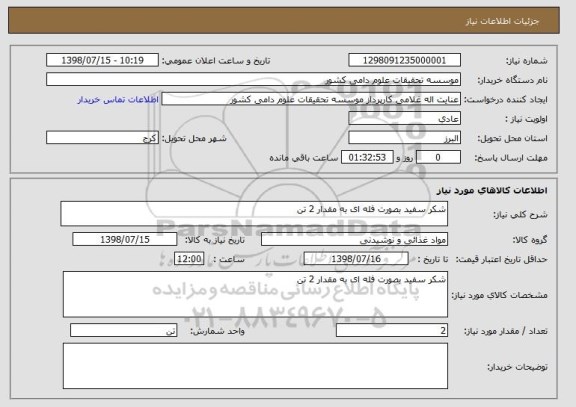The height and width of the screenshot is (407, 576).
Task: Open the اطلاعات تماس خریدار link
Action: point(118,100)
